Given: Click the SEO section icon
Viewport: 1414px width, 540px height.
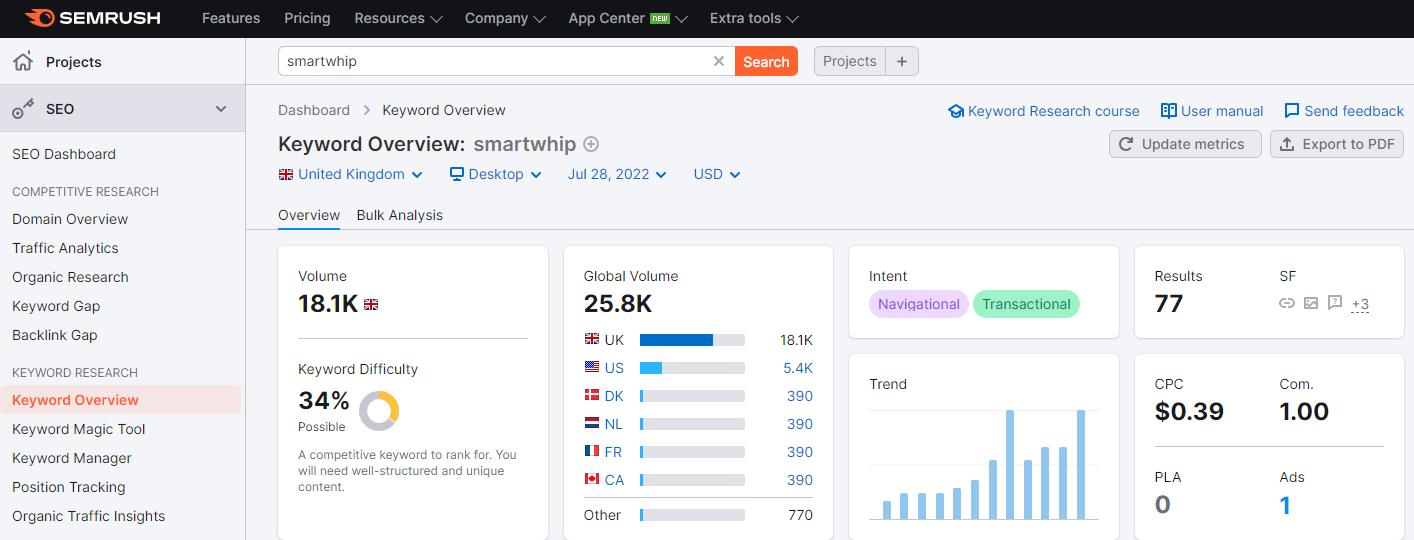Looking at the screenshot, I should [22, 109].
